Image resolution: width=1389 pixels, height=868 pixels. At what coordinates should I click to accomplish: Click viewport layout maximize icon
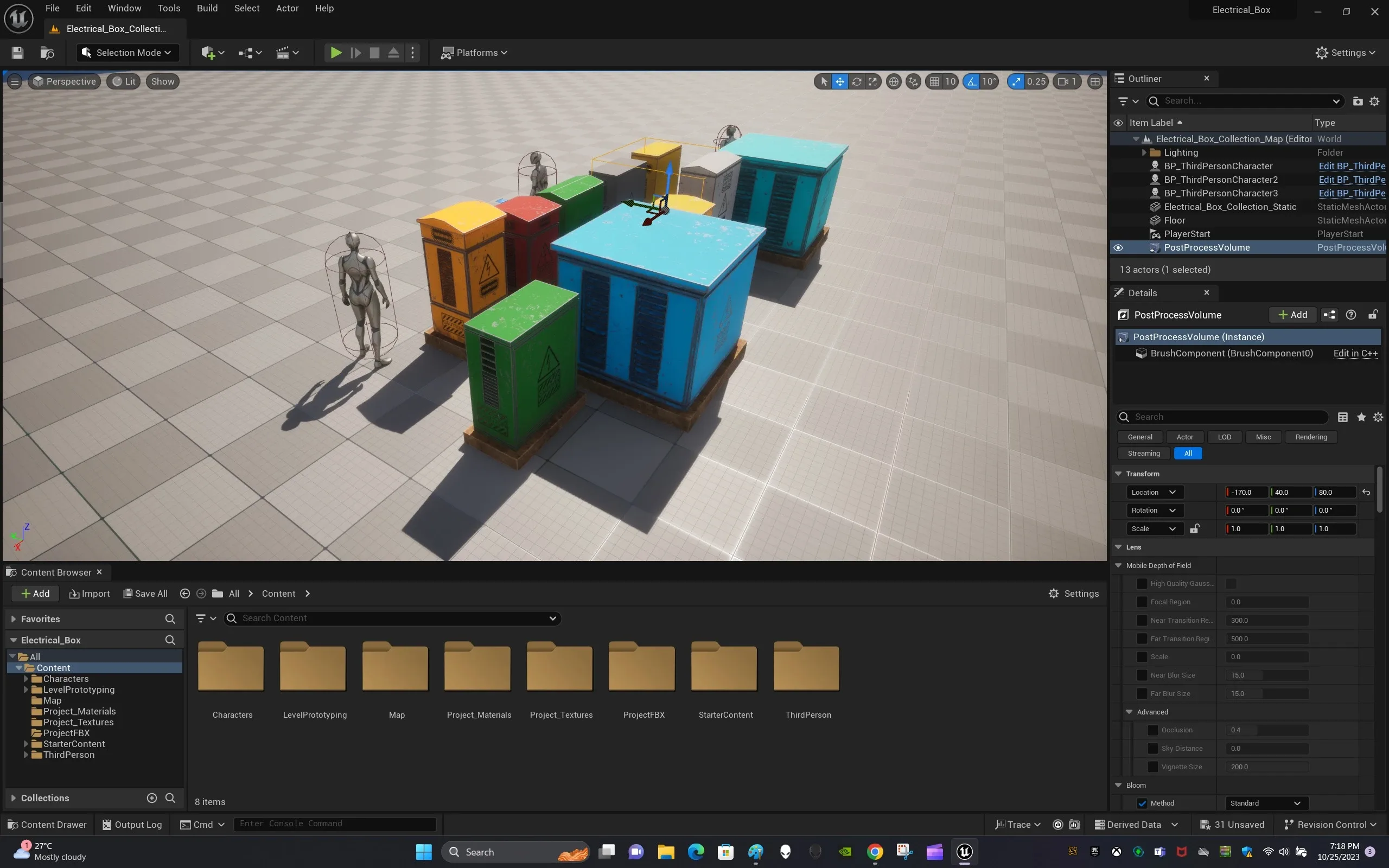[1095, 81]
